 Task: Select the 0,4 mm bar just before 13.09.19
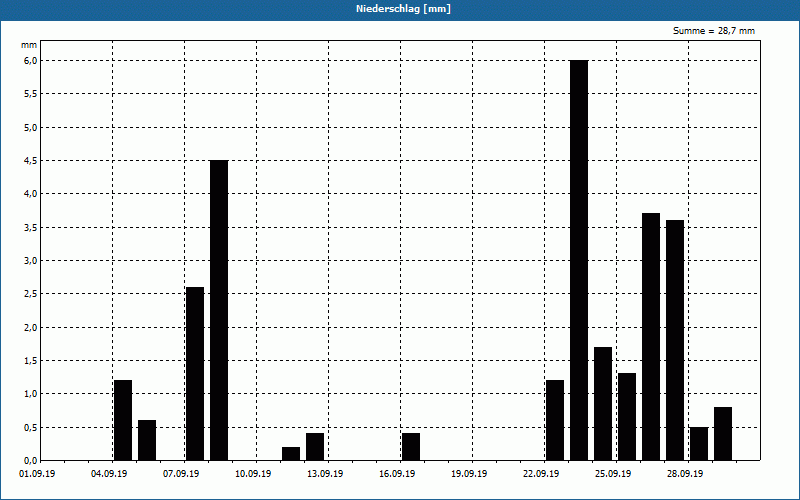click(x=315, y=447)
